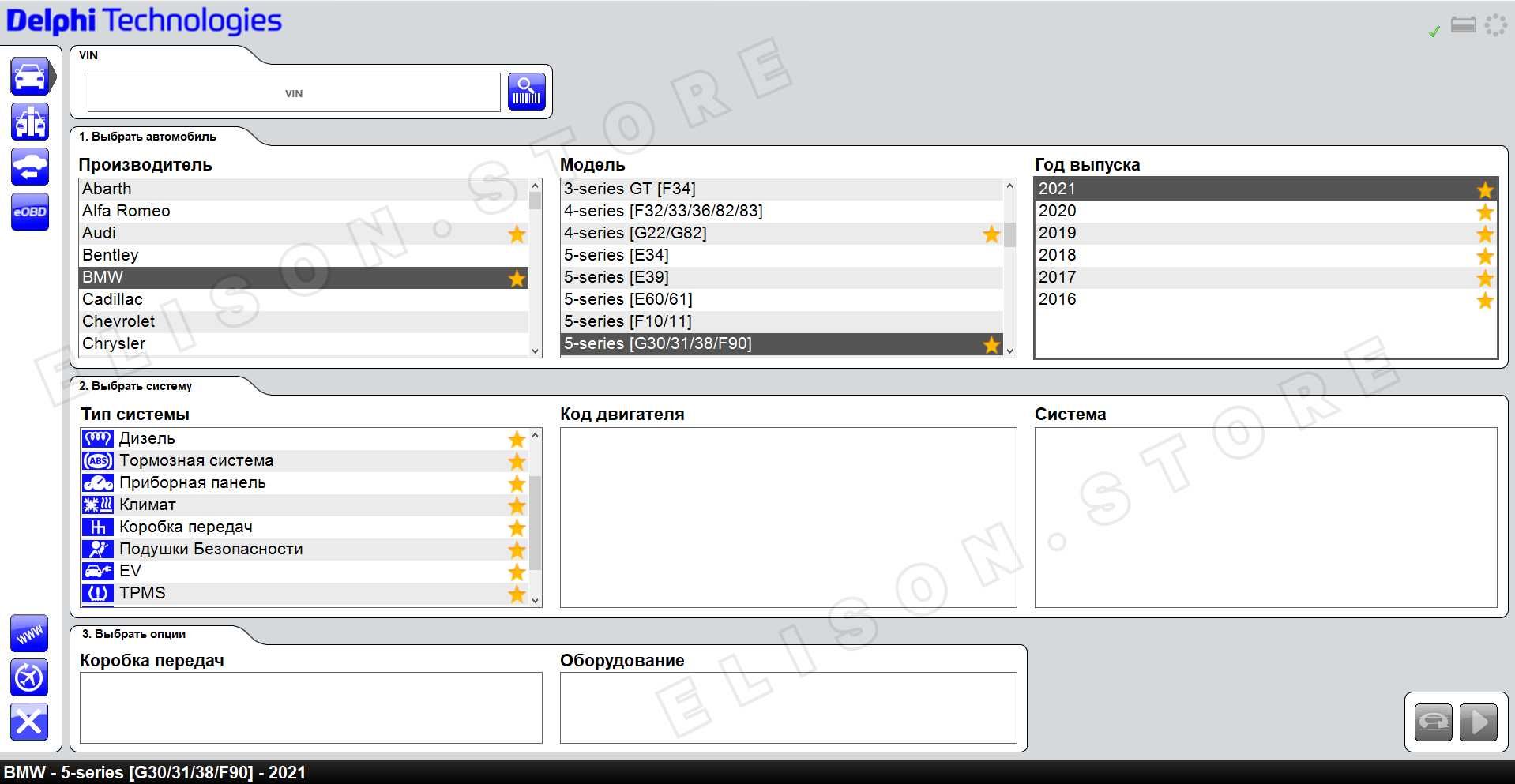Select the '2. Выбрать систему' tab
The image size is (1515, 784).
point(136,386)
